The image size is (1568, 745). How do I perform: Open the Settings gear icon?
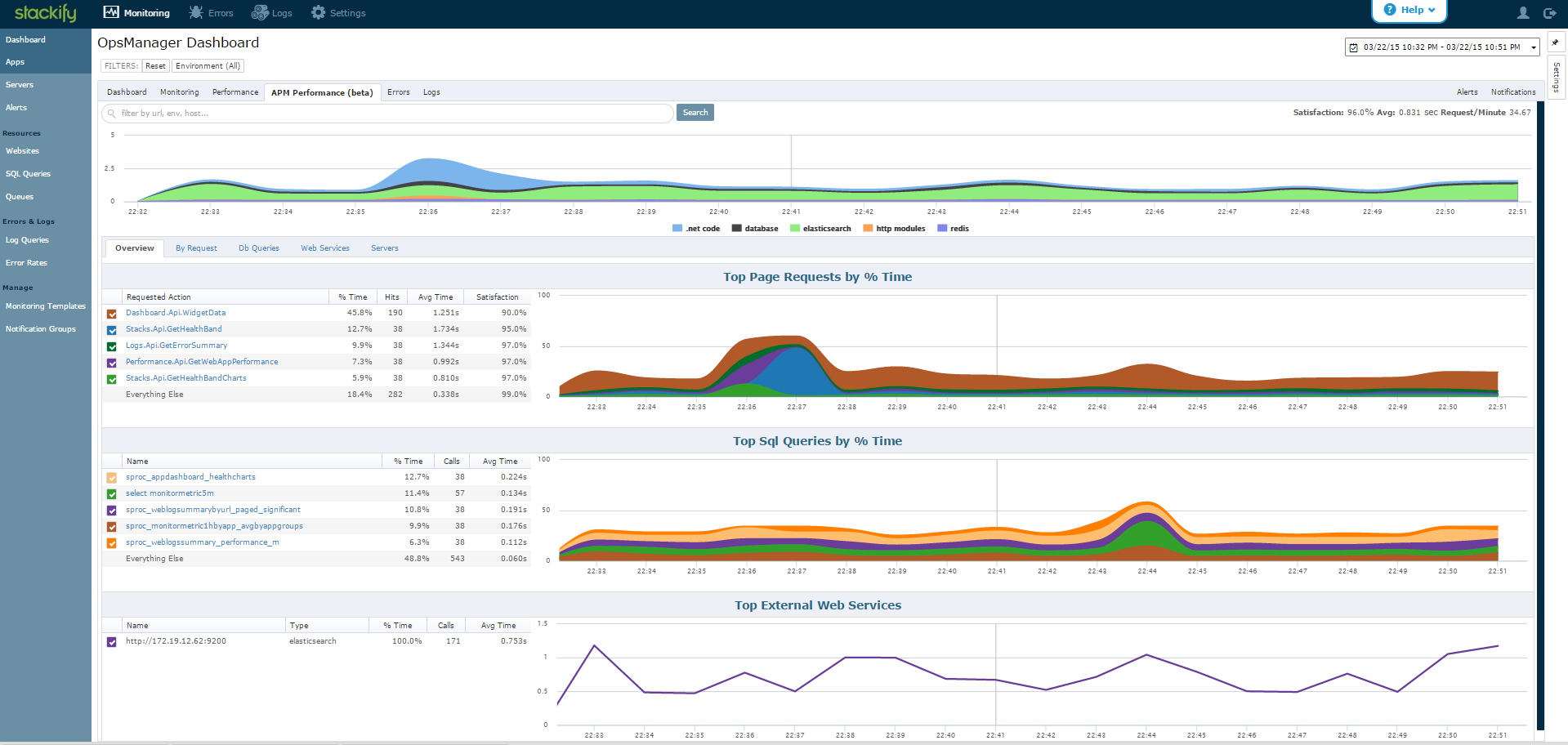318,12
